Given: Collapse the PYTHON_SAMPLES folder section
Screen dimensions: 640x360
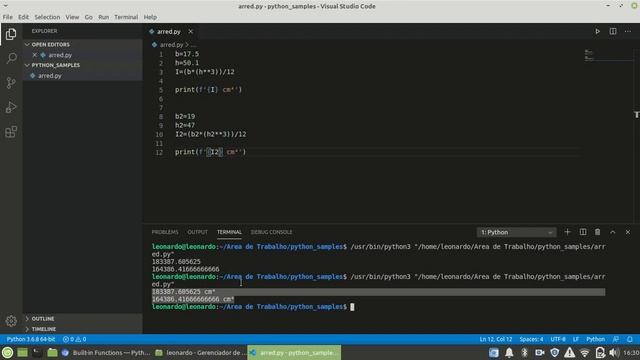Looking at the screenshot, I should click(82, 65).
